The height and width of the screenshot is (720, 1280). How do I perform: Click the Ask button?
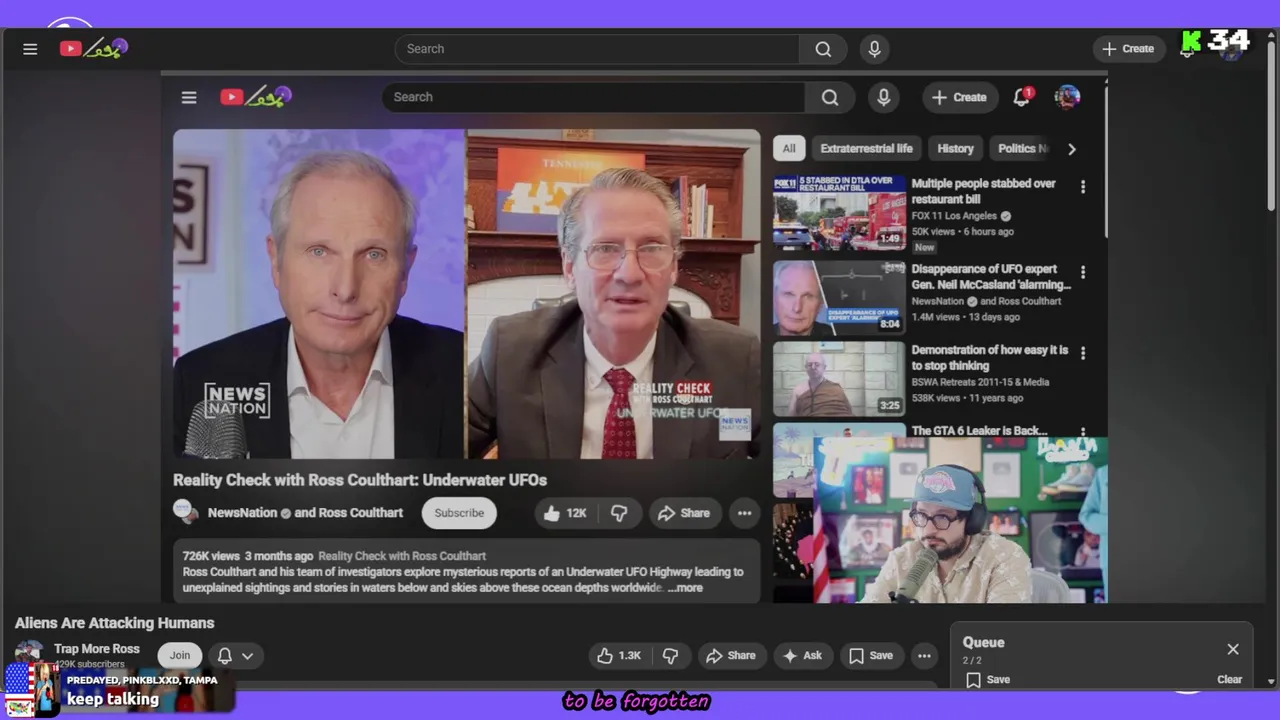[x=802, y=656]
